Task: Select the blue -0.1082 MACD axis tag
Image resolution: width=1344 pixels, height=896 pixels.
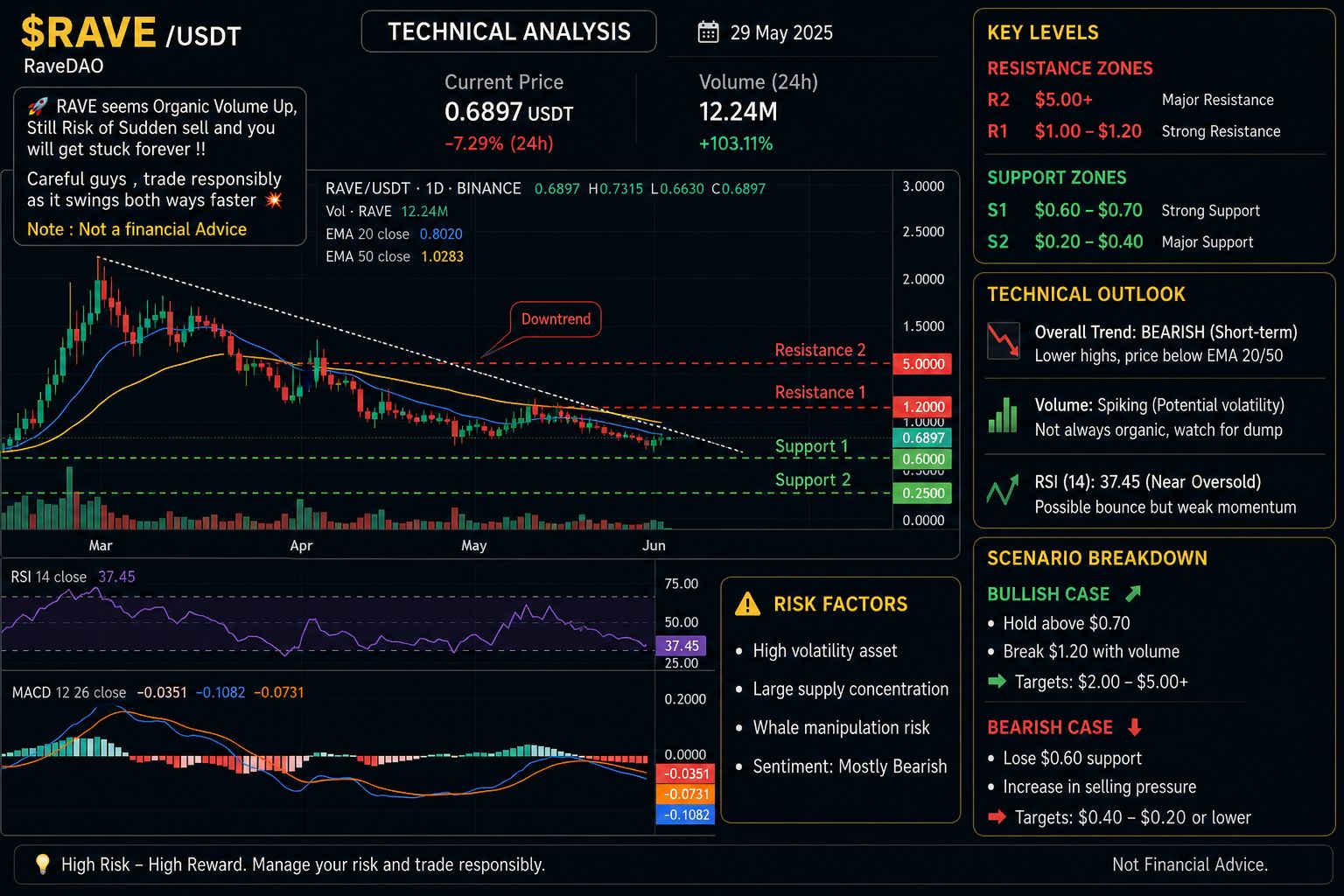Action: click(x=686, y=815)
